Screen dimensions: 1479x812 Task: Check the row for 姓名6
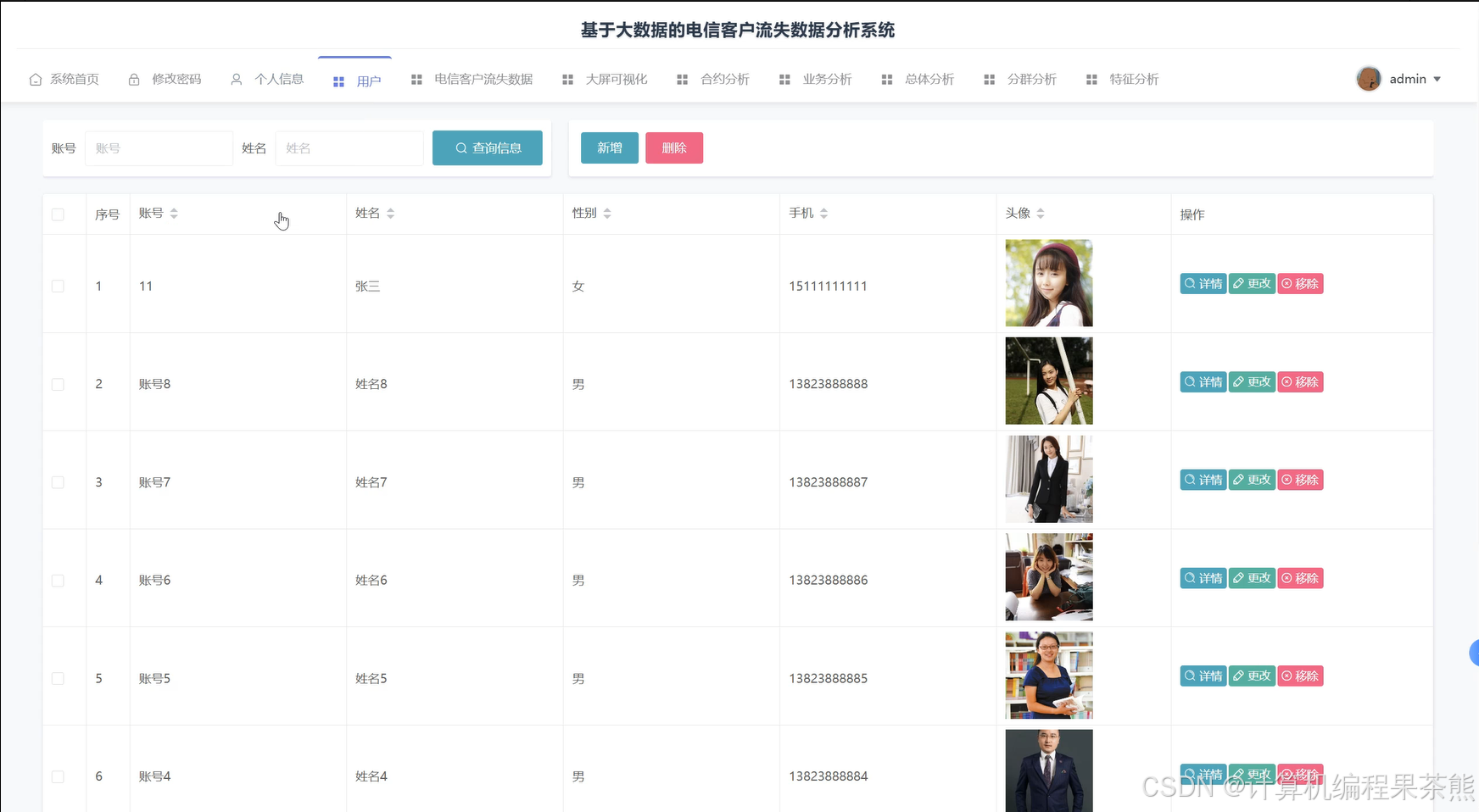58,581
